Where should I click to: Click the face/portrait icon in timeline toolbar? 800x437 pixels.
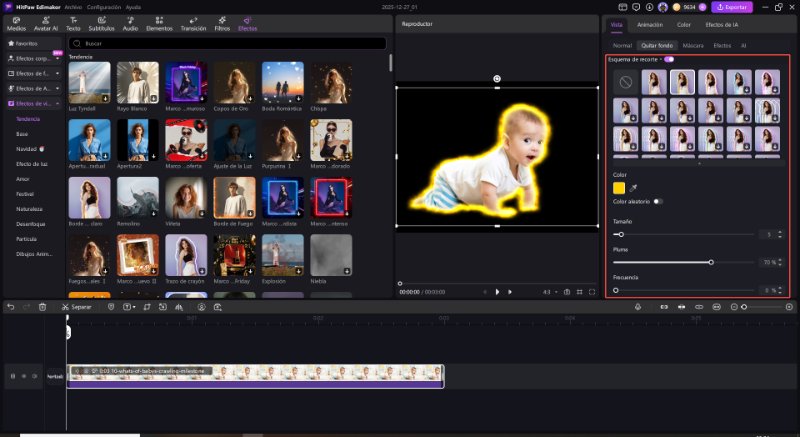click(x=202, y=307)
